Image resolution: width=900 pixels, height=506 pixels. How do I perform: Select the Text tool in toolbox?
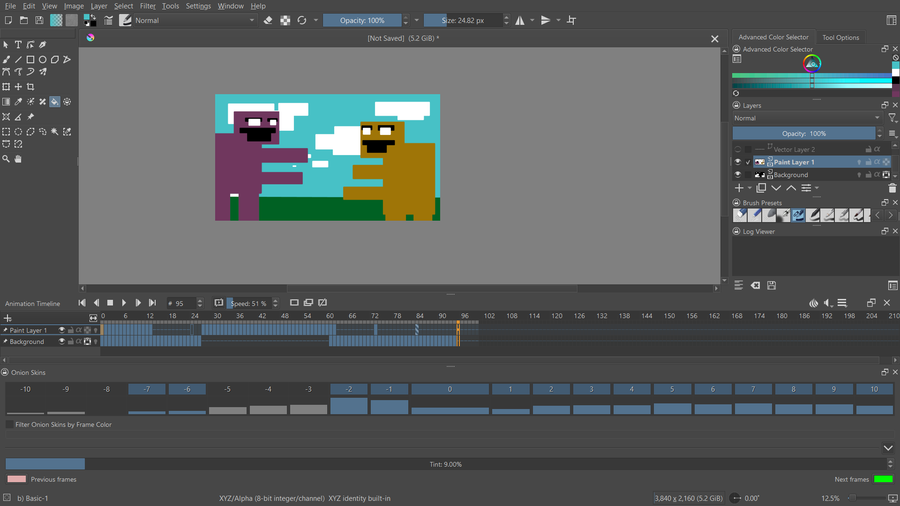coord(18,44)
